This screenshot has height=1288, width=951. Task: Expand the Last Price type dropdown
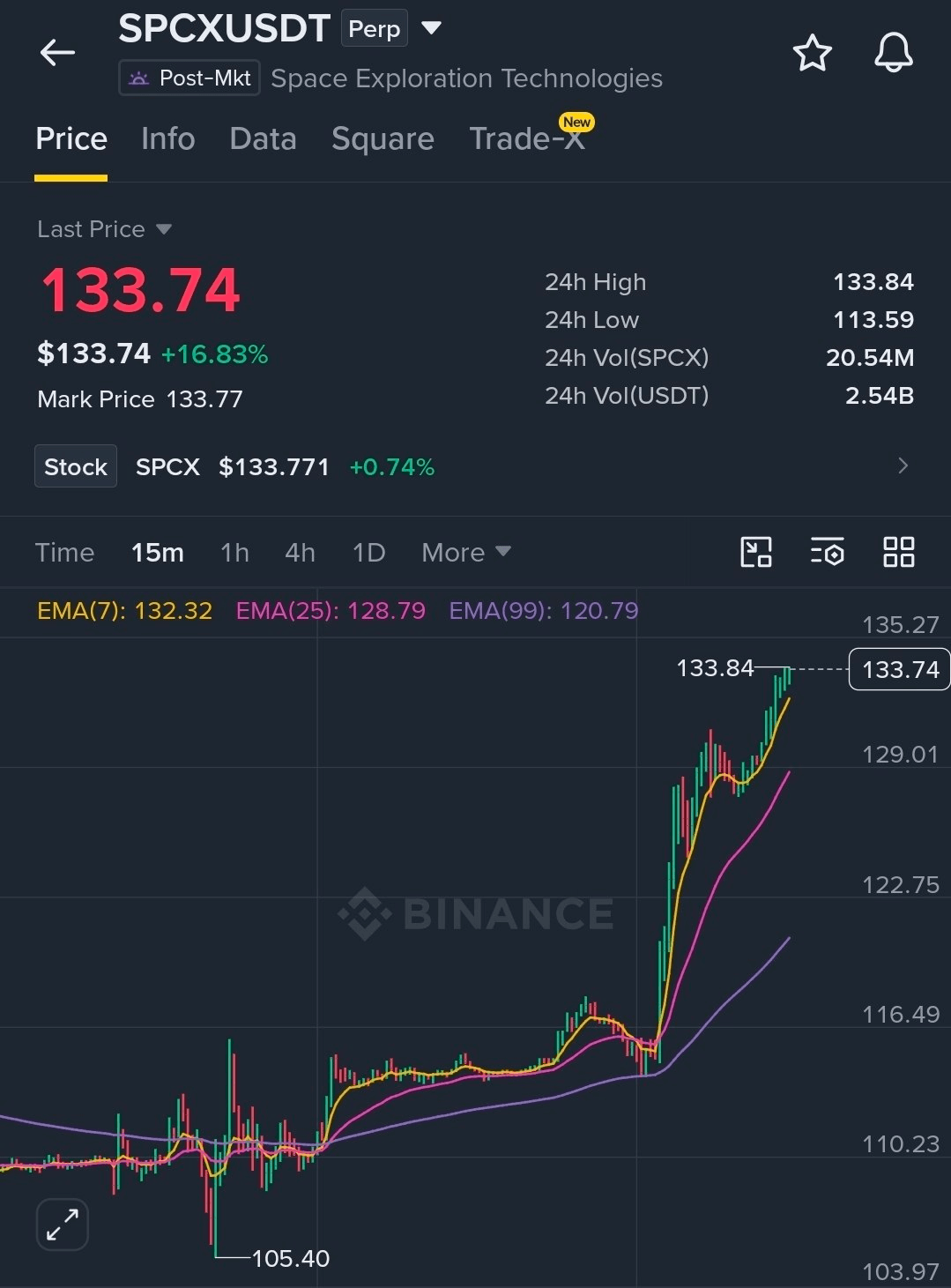point(163,229)
